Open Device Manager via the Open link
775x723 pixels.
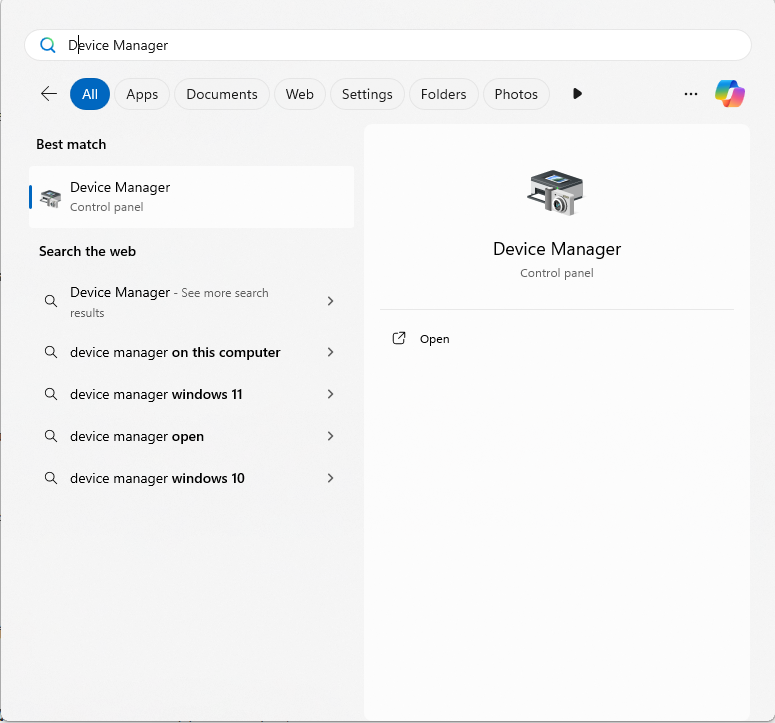tap(434, 339)
